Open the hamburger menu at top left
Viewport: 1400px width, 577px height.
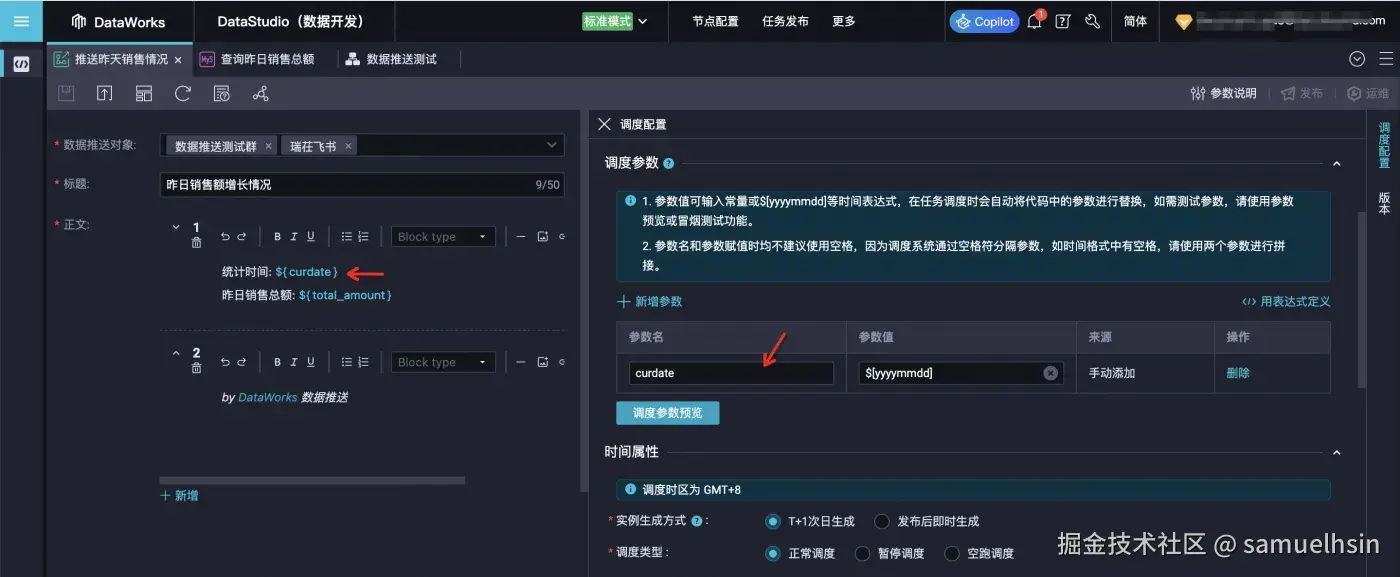21,21
